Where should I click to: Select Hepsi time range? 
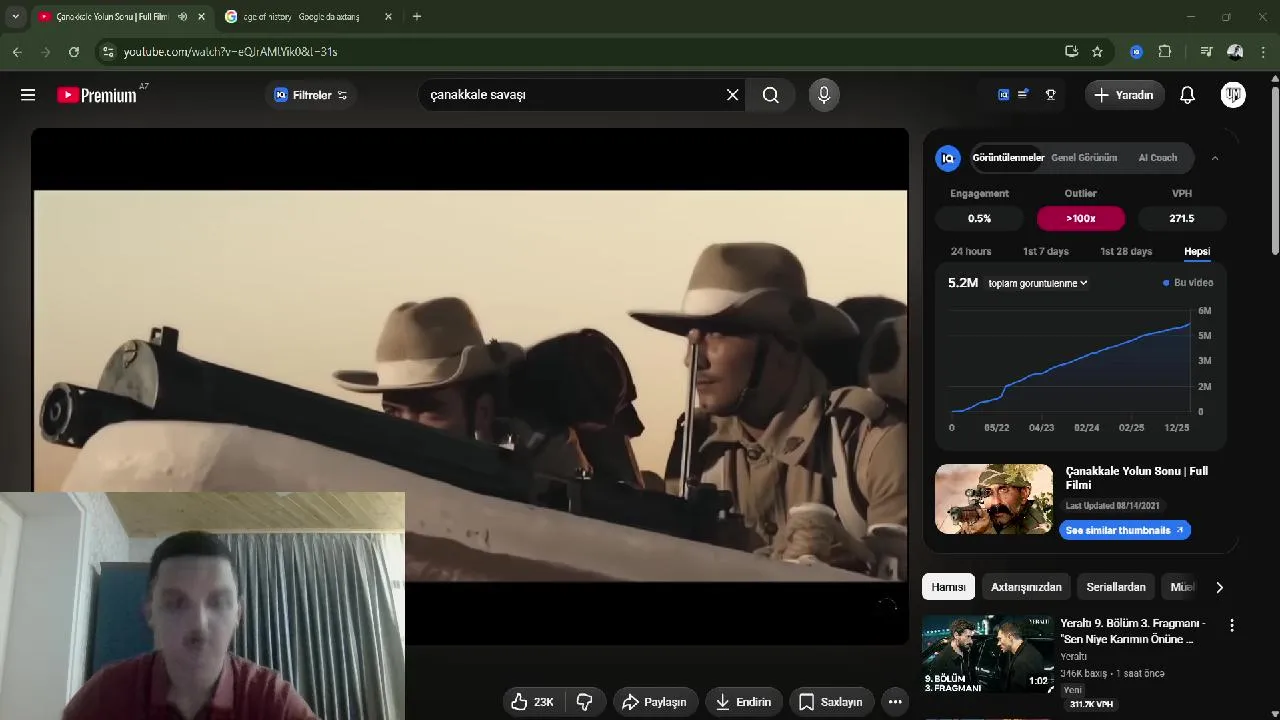pyautogui.click(x=1197, y=252)
